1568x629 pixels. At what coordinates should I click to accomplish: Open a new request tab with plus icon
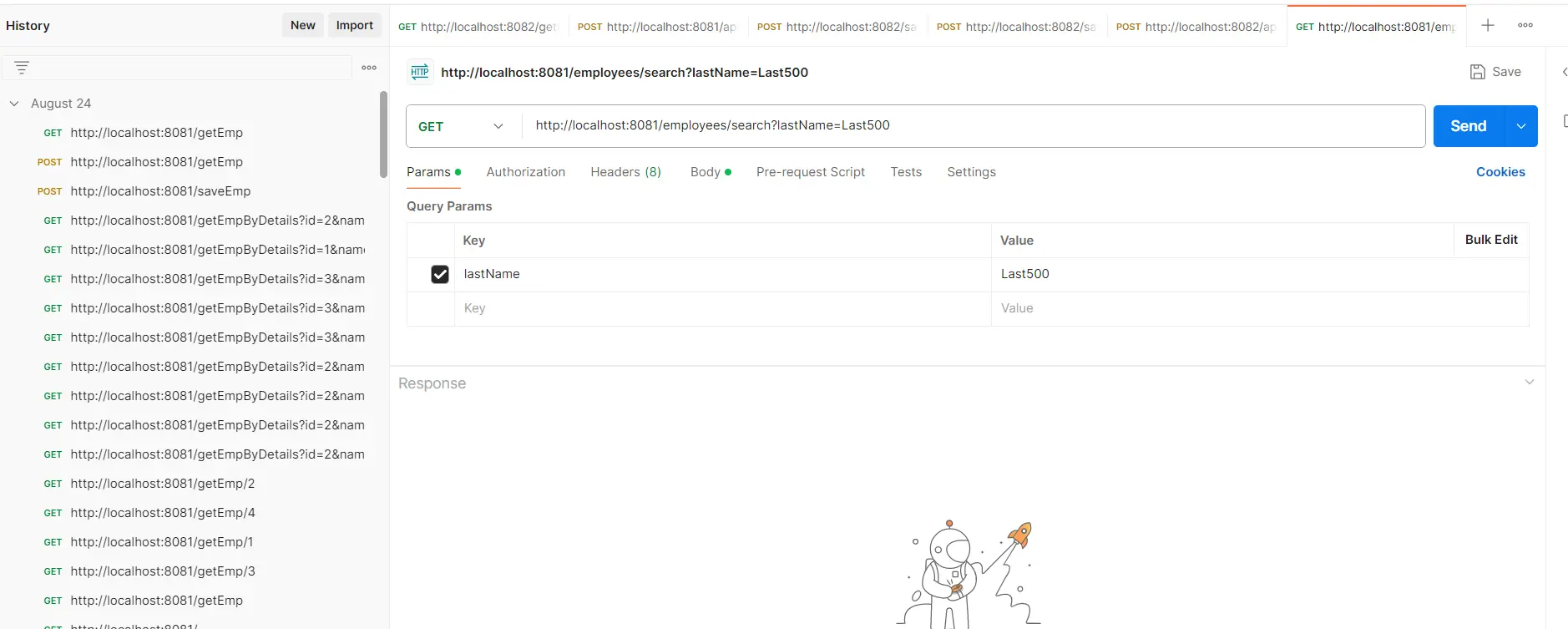[x=1488, y=25]
